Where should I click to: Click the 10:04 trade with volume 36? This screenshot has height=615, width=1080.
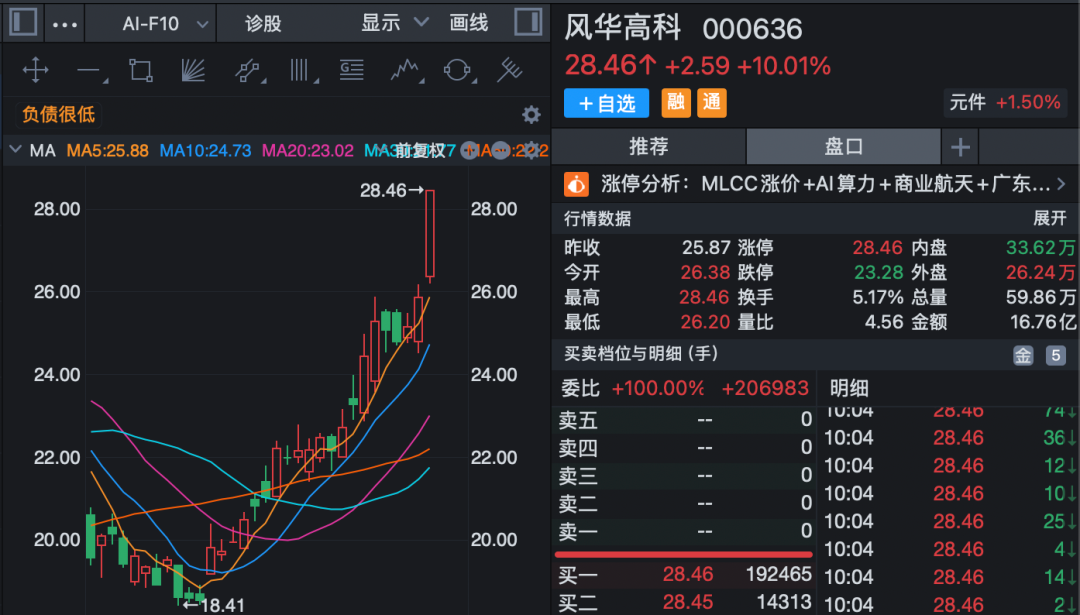[x=951, y=437]
